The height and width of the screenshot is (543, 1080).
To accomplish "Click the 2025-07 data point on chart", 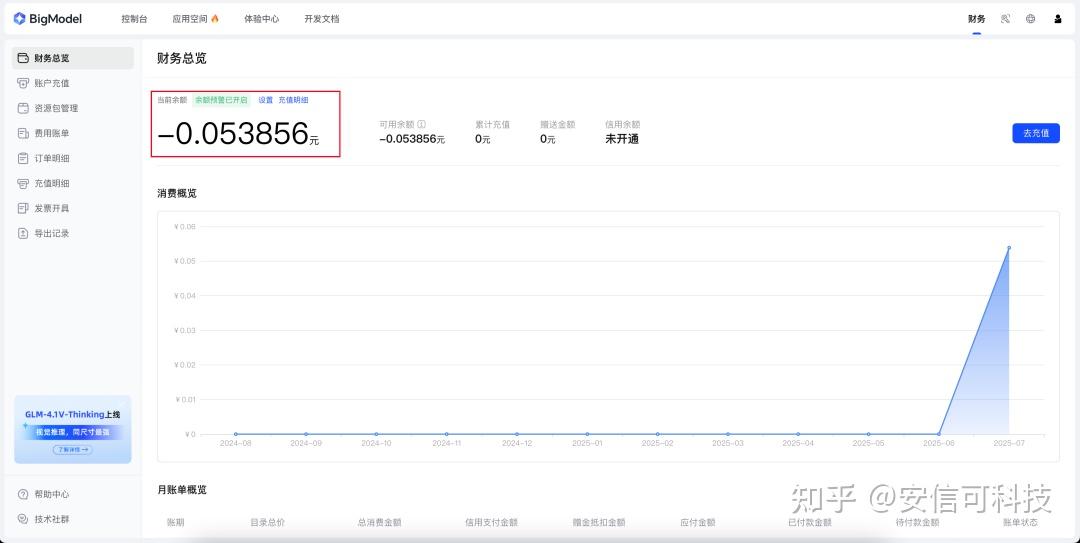I will 1008,248.
